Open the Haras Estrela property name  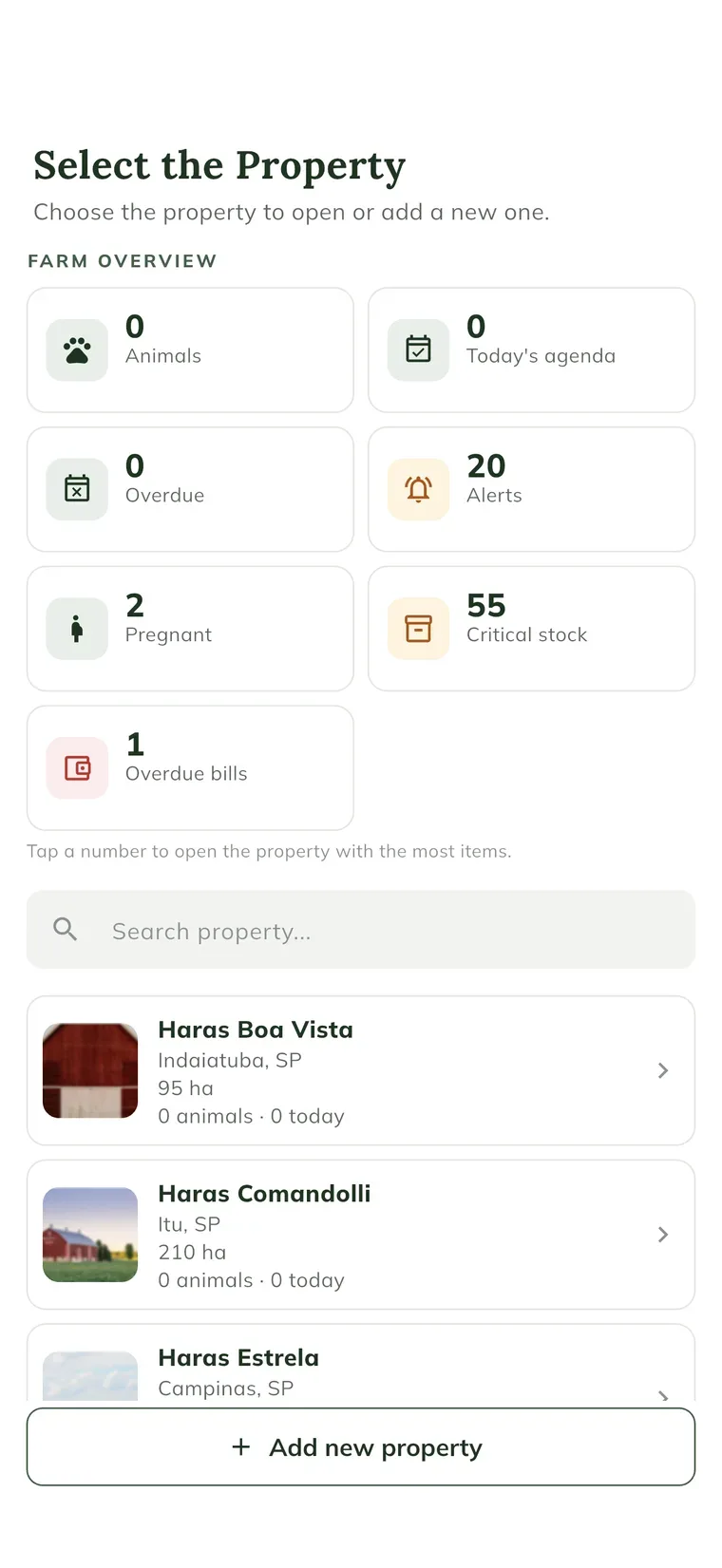[x=238, y=1357]
